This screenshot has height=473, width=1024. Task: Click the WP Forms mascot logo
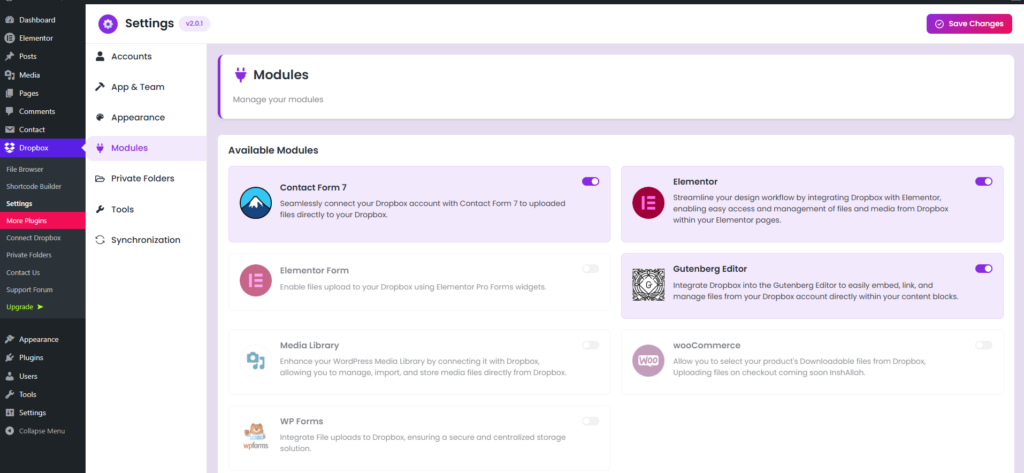255,437
